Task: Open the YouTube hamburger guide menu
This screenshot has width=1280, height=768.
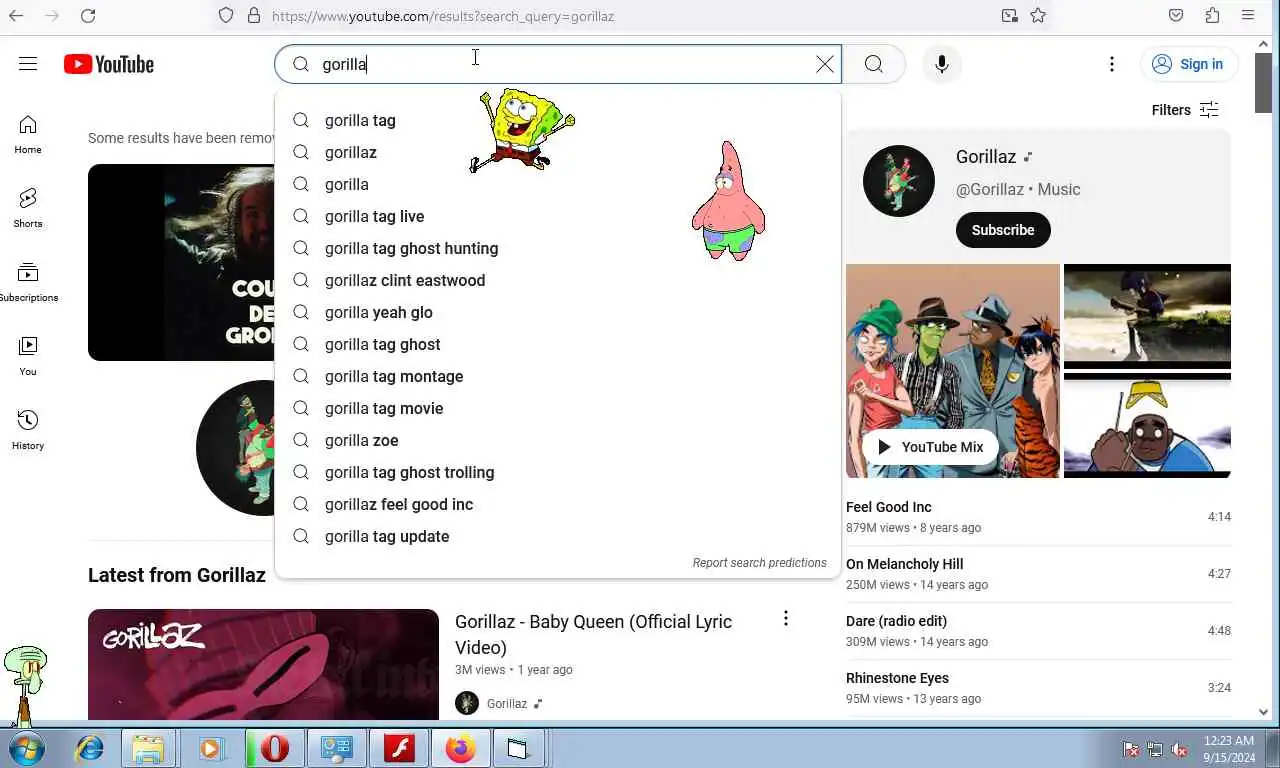Action: 28,64
